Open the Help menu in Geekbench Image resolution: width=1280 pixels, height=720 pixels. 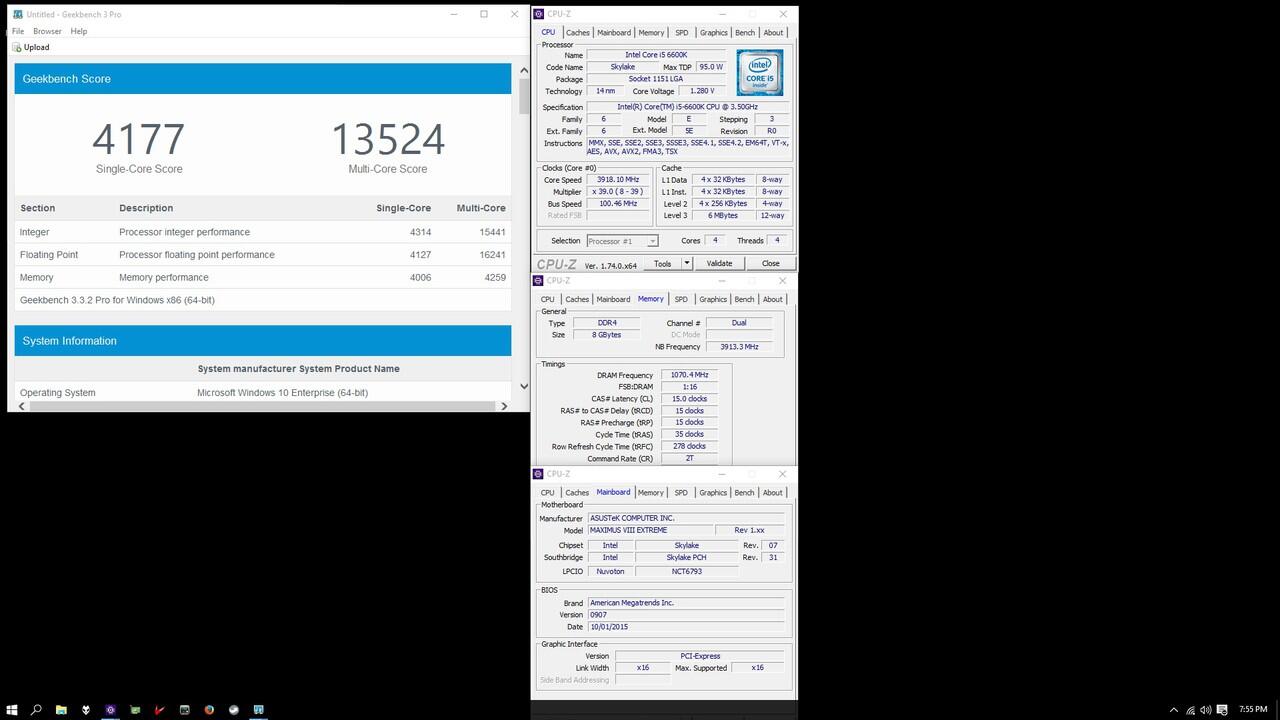pyautogui.click(x=79, y=31)
